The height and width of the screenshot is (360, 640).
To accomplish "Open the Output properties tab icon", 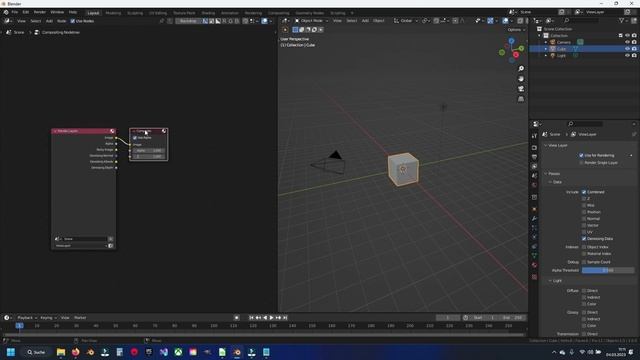I will coord(534,157).
